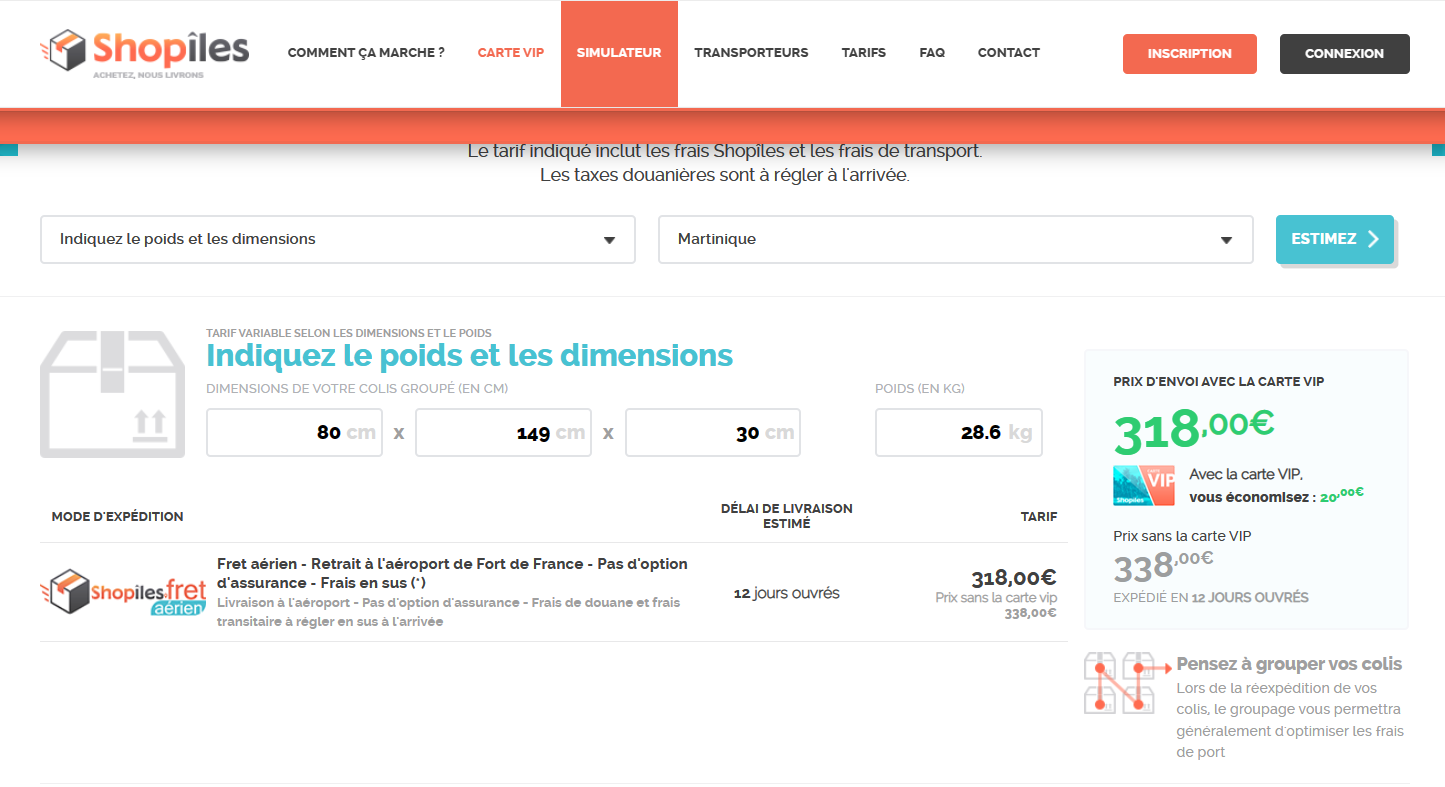Open the Transporteurs menu item
Image resolution: width=1445 pixels, height=787 pixels.
751,53
